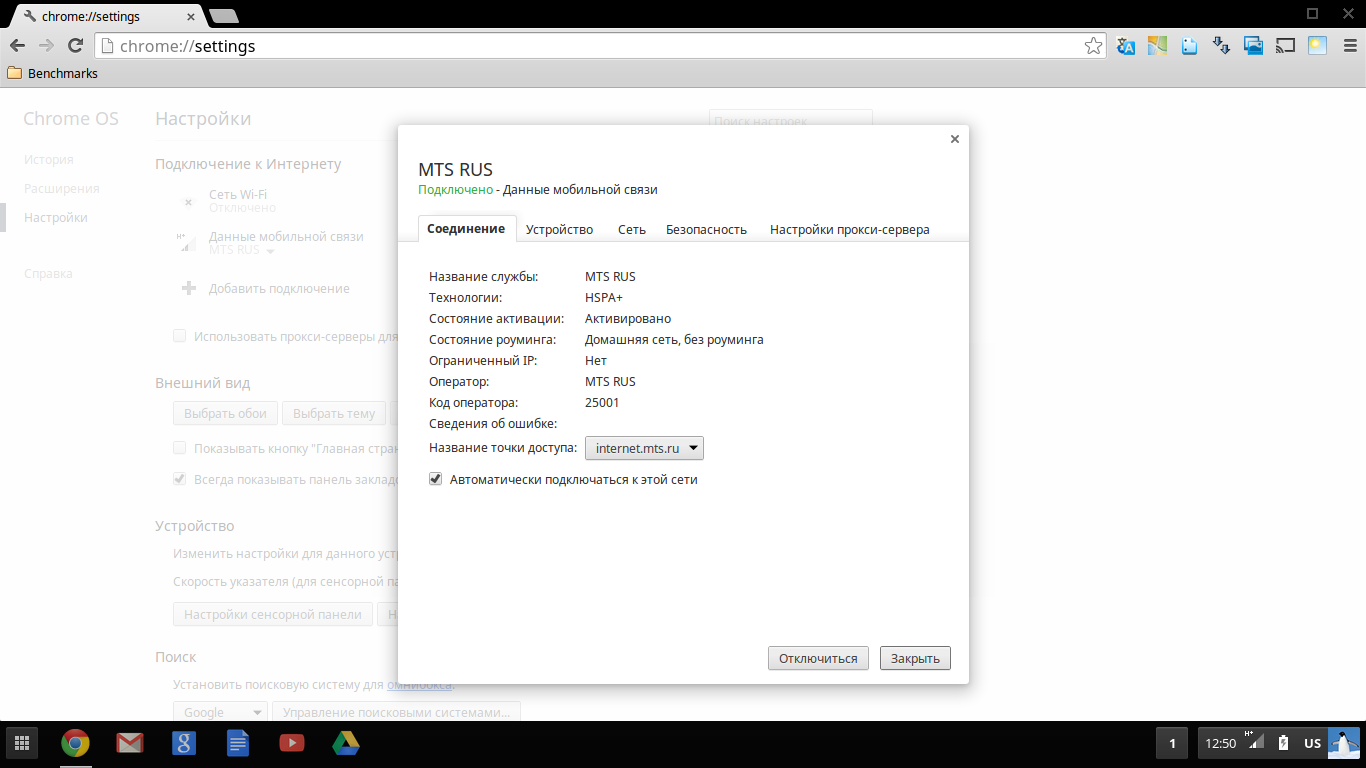The width and height of the screenshot is (1366, 768).
Task: Open the access point name dropdown
Action: (x=644, y=448)
